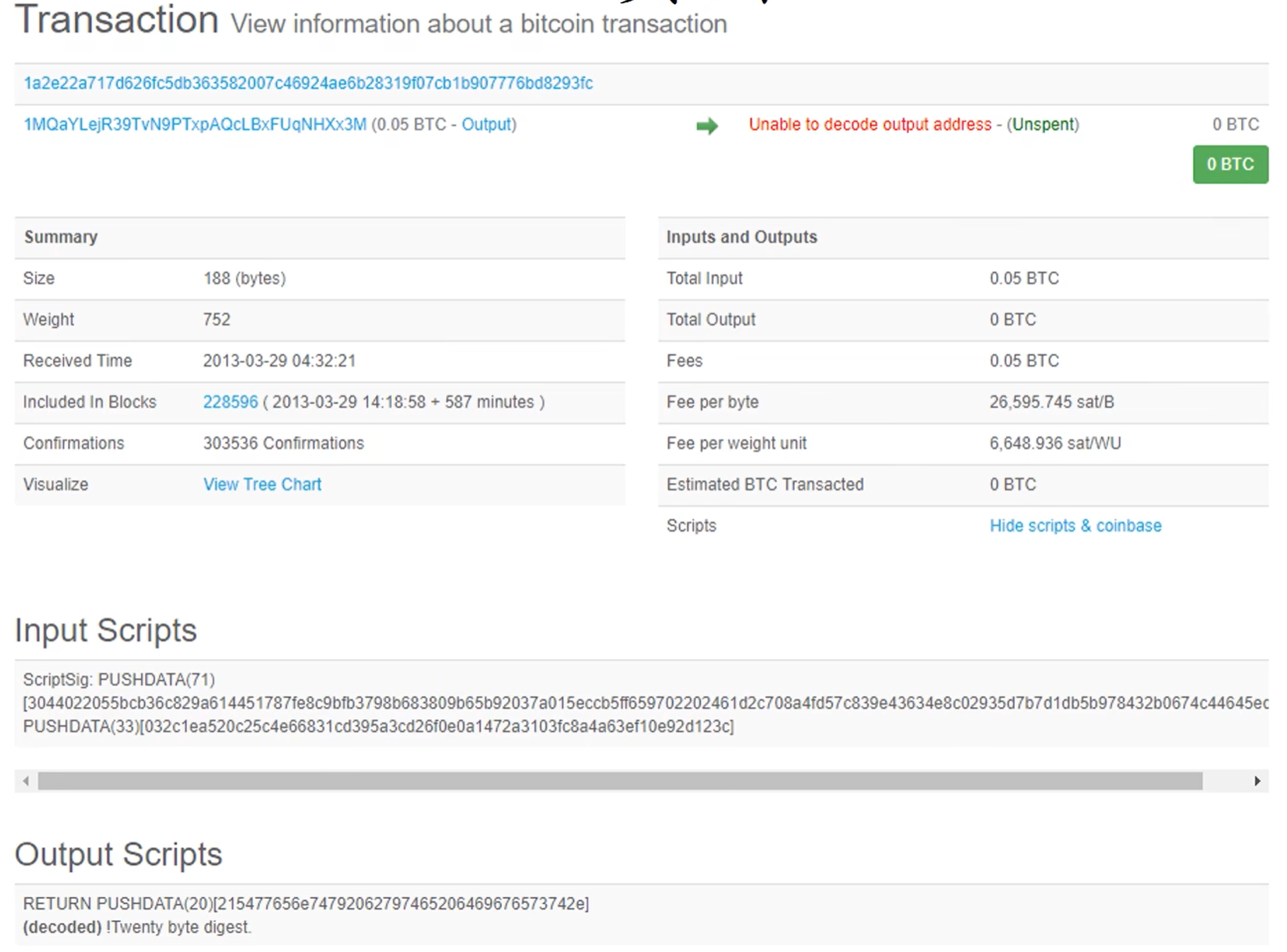Click the PUSHDATA(33) public key line

click(379, 726)
